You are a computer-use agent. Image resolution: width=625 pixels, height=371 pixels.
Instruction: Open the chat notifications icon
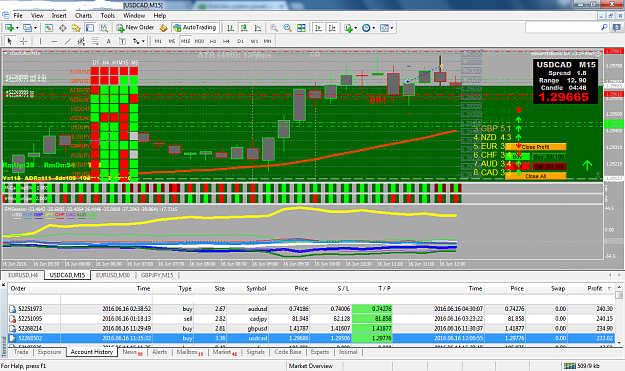pyautogui.click(x=616, y=27)
